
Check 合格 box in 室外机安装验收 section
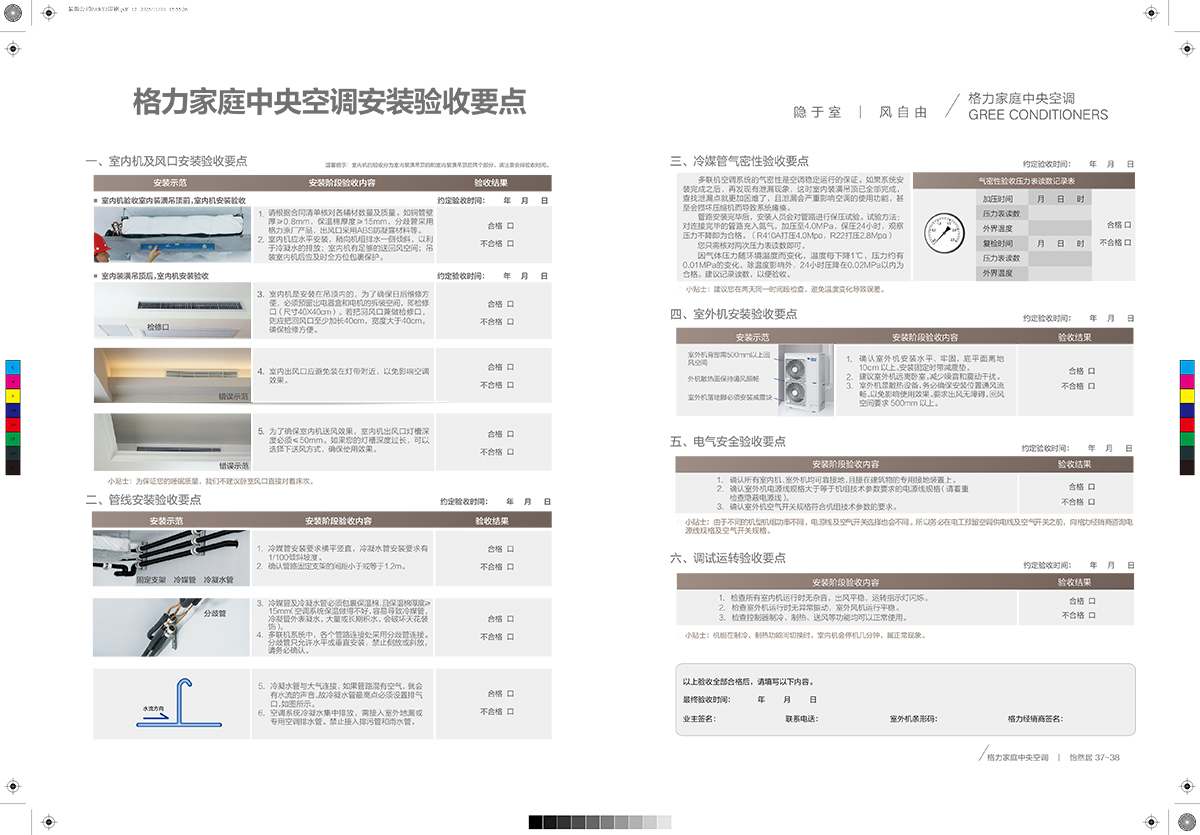(1092, 371)
